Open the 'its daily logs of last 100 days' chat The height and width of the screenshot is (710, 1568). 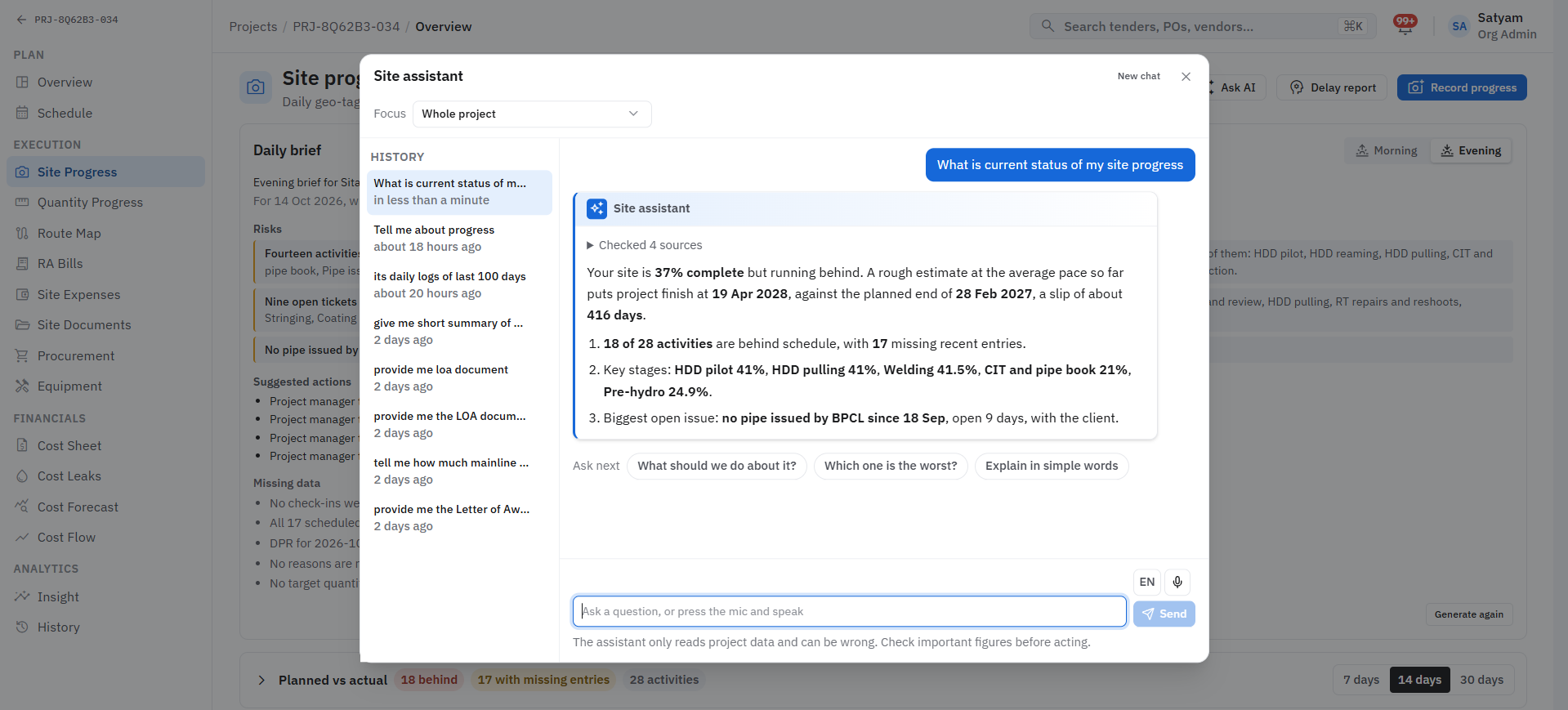coord(459,285)
